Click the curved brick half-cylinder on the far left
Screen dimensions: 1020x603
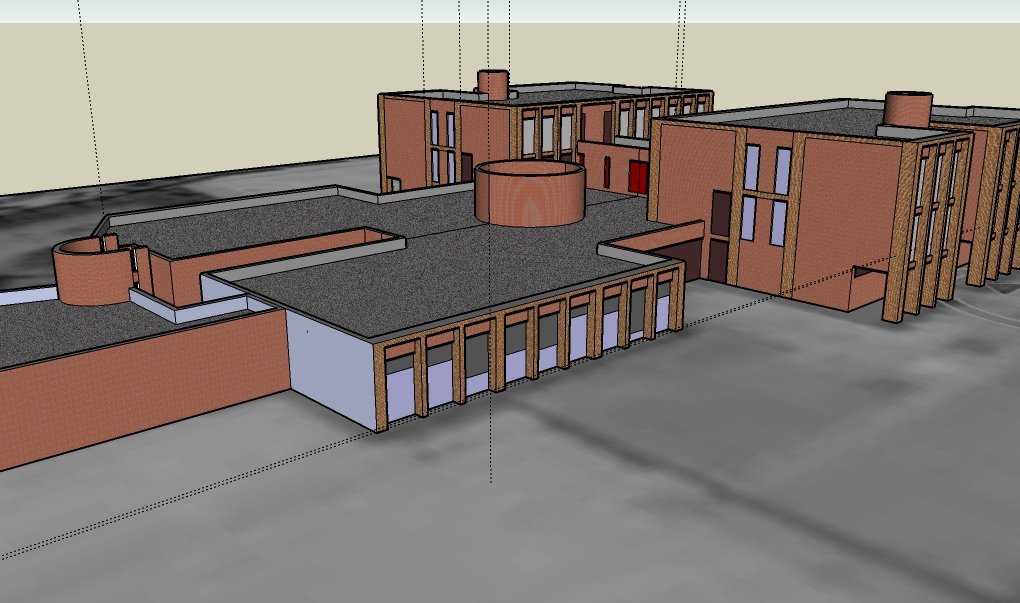[x=90, y=275]
